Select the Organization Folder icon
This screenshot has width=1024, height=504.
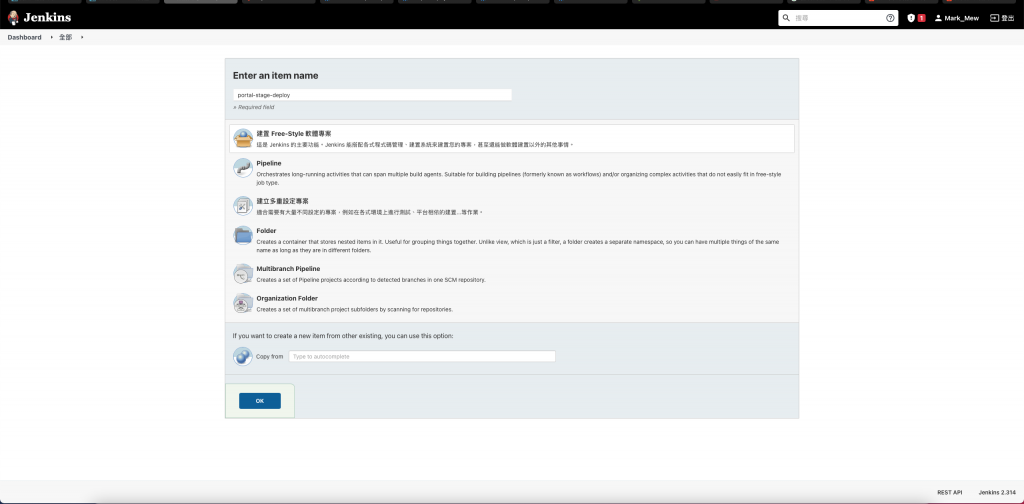pos(243,304)
